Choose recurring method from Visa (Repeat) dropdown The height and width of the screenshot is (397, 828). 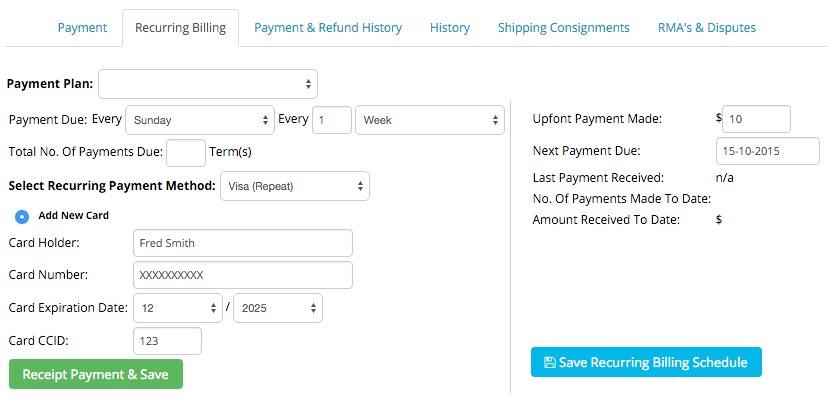coord(295,186)
